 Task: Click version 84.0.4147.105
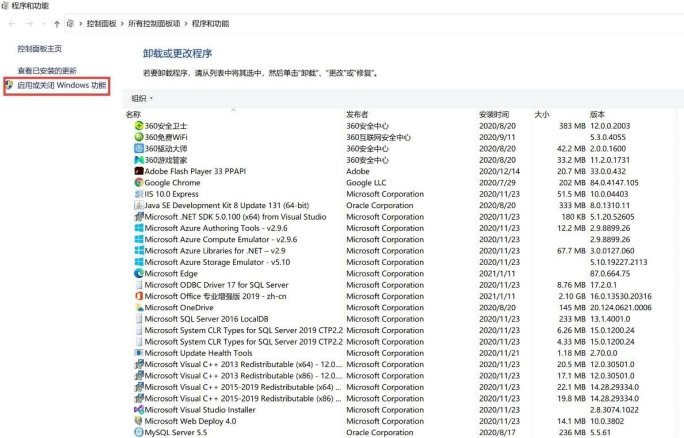(614, 182)
